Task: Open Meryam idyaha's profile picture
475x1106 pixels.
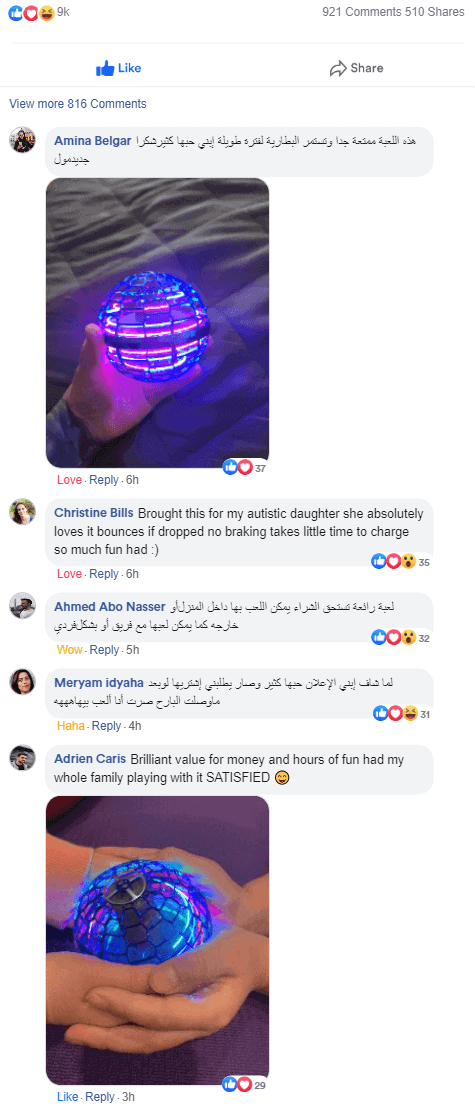Action: [x=23, y=681]
